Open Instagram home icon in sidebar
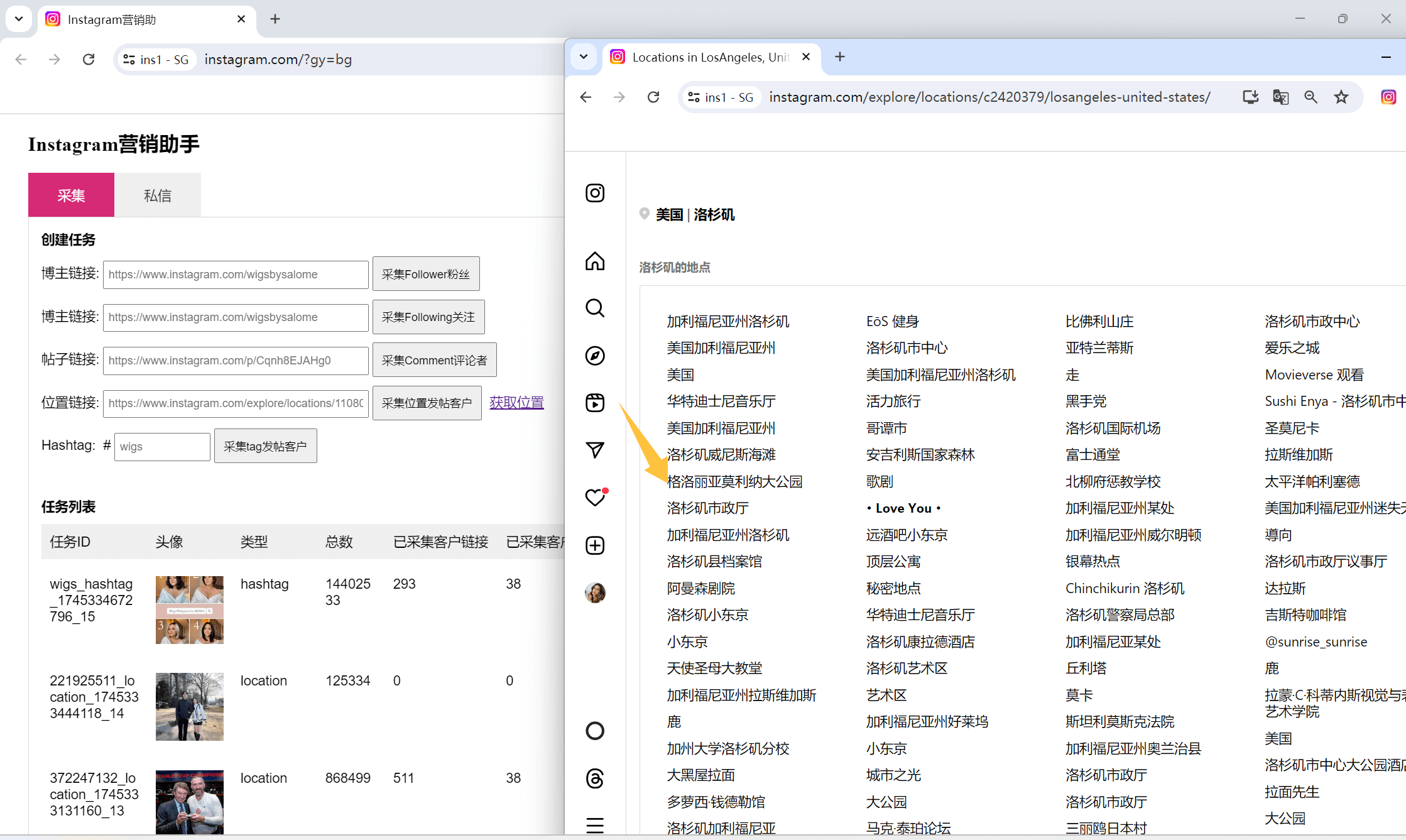 (595, 261)
